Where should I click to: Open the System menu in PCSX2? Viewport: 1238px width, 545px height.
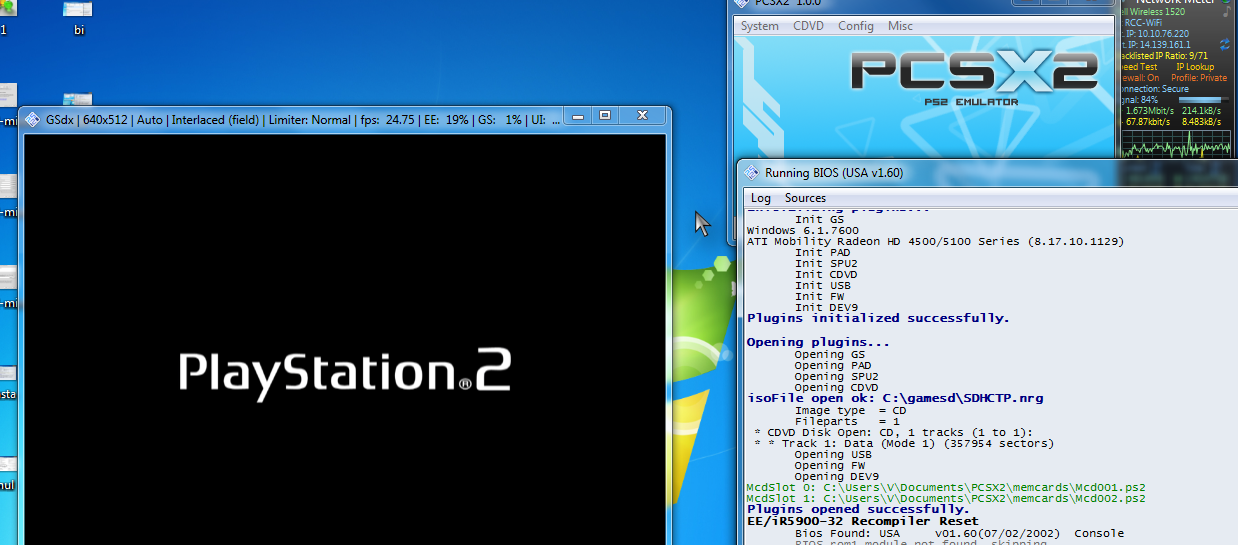point(759,26)
